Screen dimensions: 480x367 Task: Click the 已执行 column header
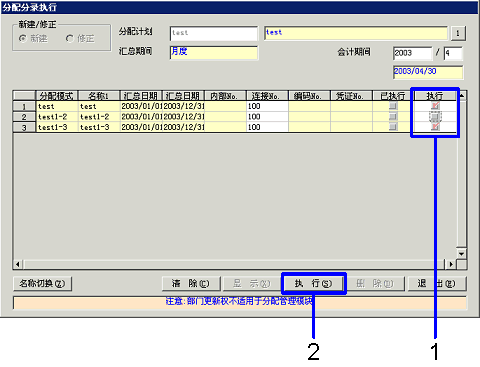(x=393, y=96)
